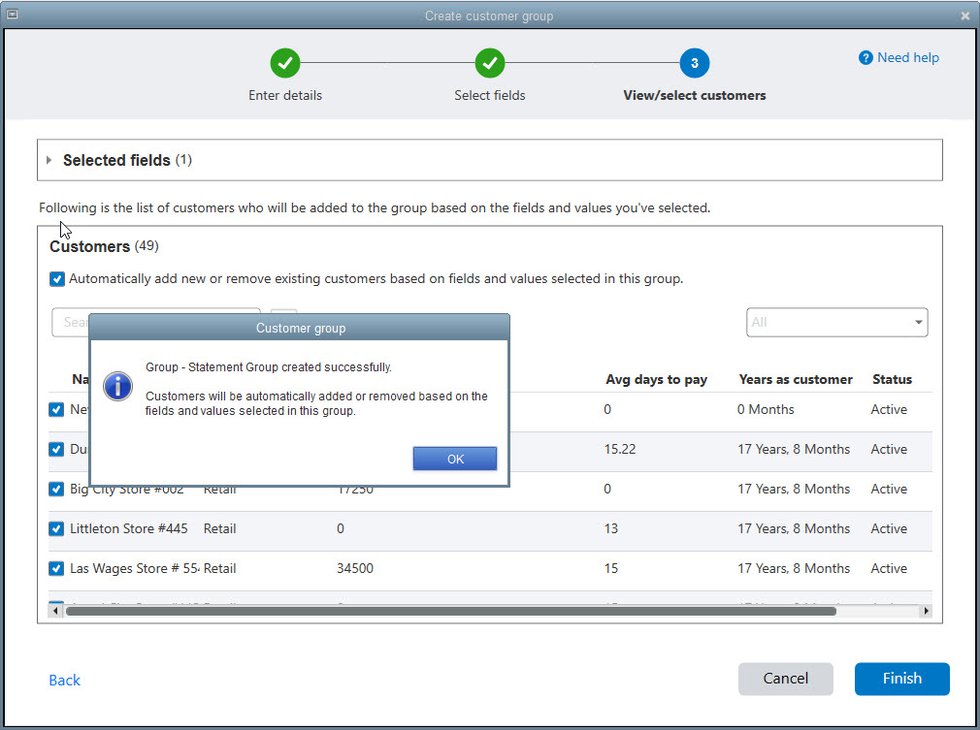Viewport: 980px width, 730px height.
Task: Uncheck the automatically add customers checkbox
Action: [x=57, y=280]
